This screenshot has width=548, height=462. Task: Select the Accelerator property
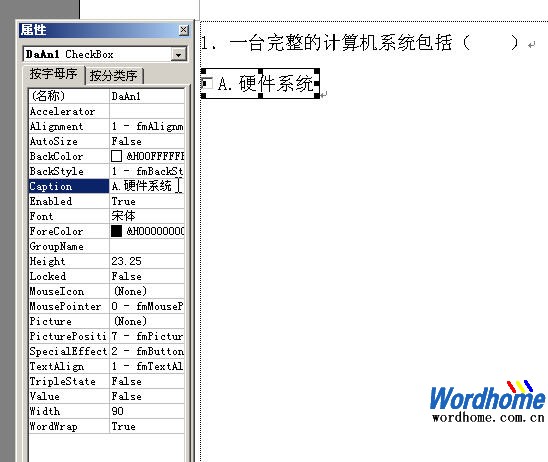[69, 111]
